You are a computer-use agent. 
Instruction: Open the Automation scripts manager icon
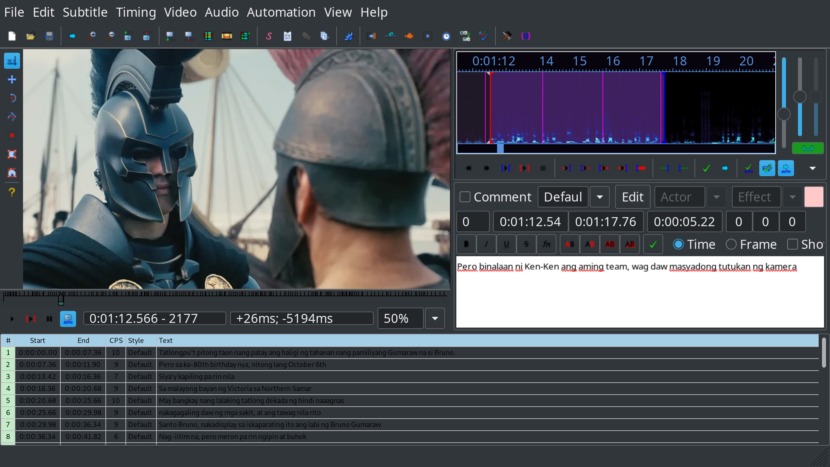348,36
